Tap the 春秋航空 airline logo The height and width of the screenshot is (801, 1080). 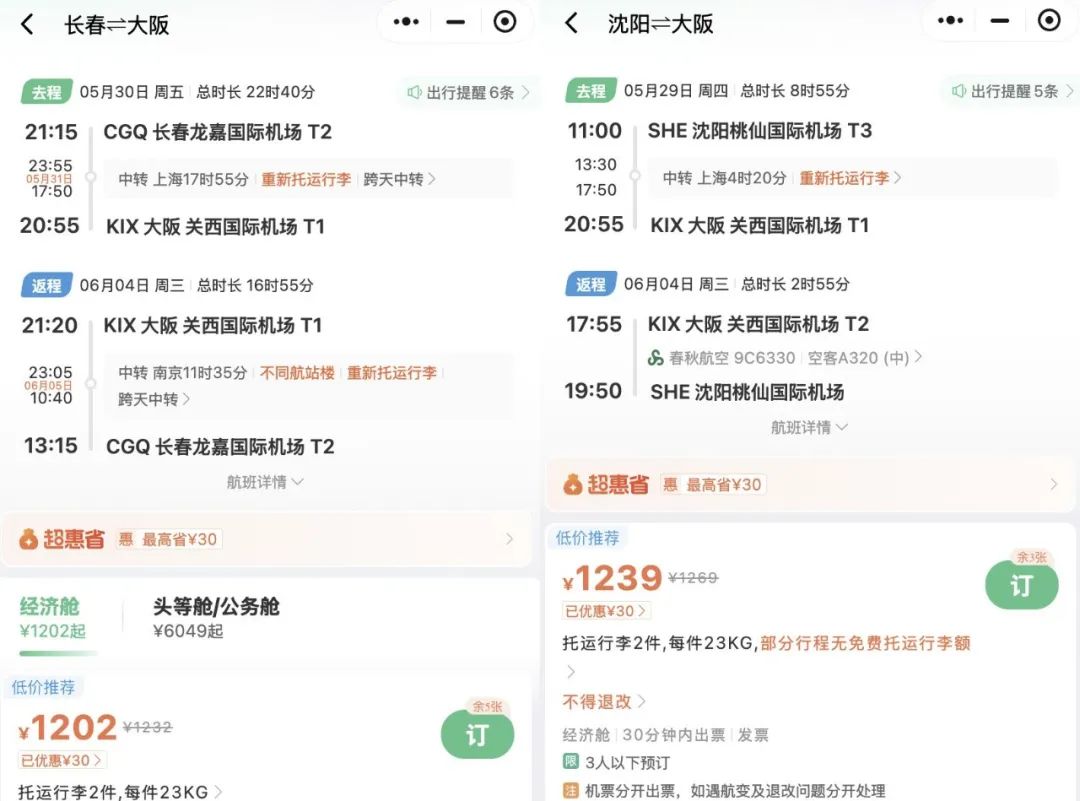[x=655, y=358]
